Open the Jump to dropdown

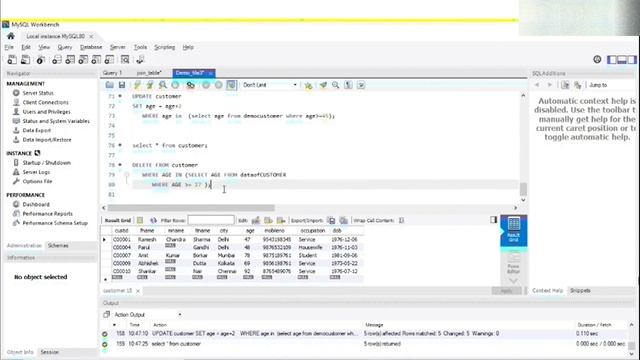(612, 85)
